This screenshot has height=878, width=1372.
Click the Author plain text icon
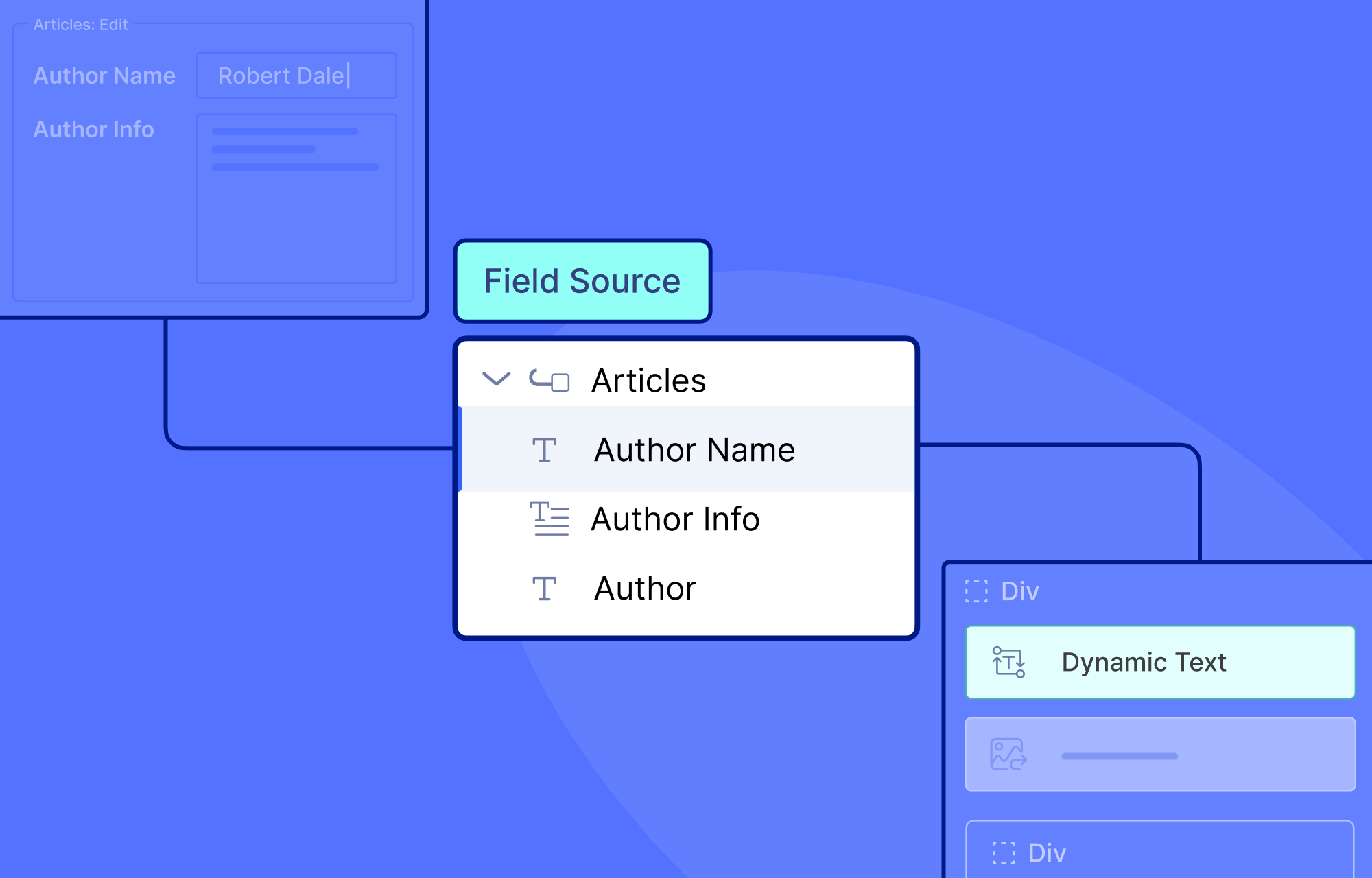(545, 589)
